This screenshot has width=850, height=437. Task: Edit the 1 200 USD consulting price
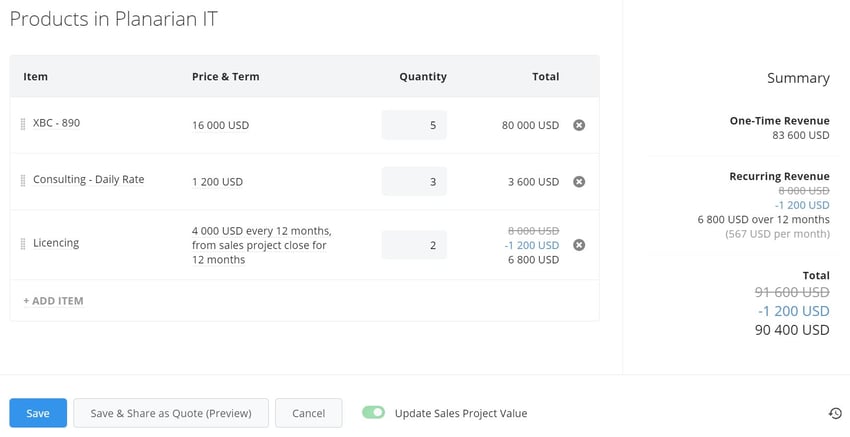(217, 182)
